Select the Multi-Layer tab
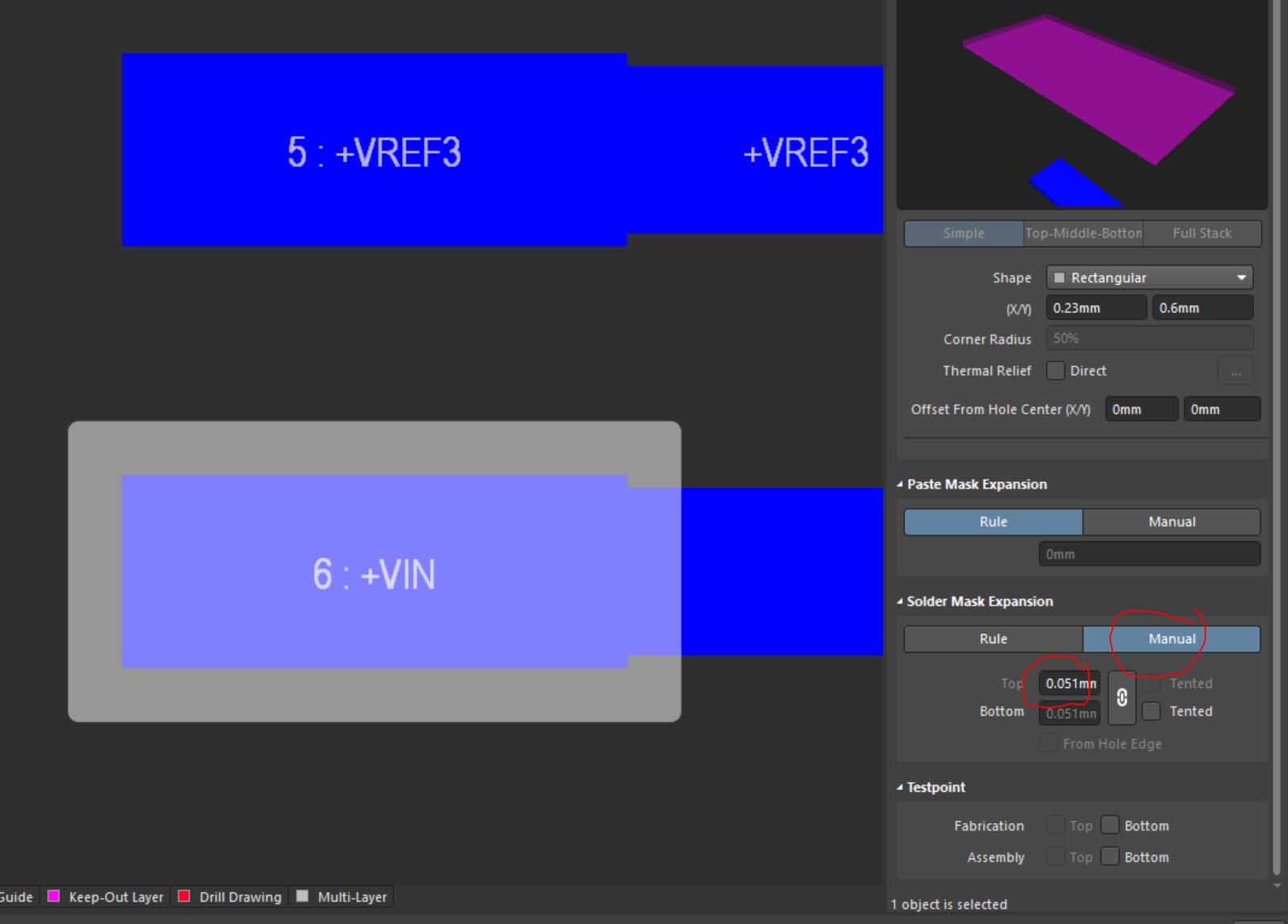Viewport: 1288px width, 924px height. coord(352,897)
